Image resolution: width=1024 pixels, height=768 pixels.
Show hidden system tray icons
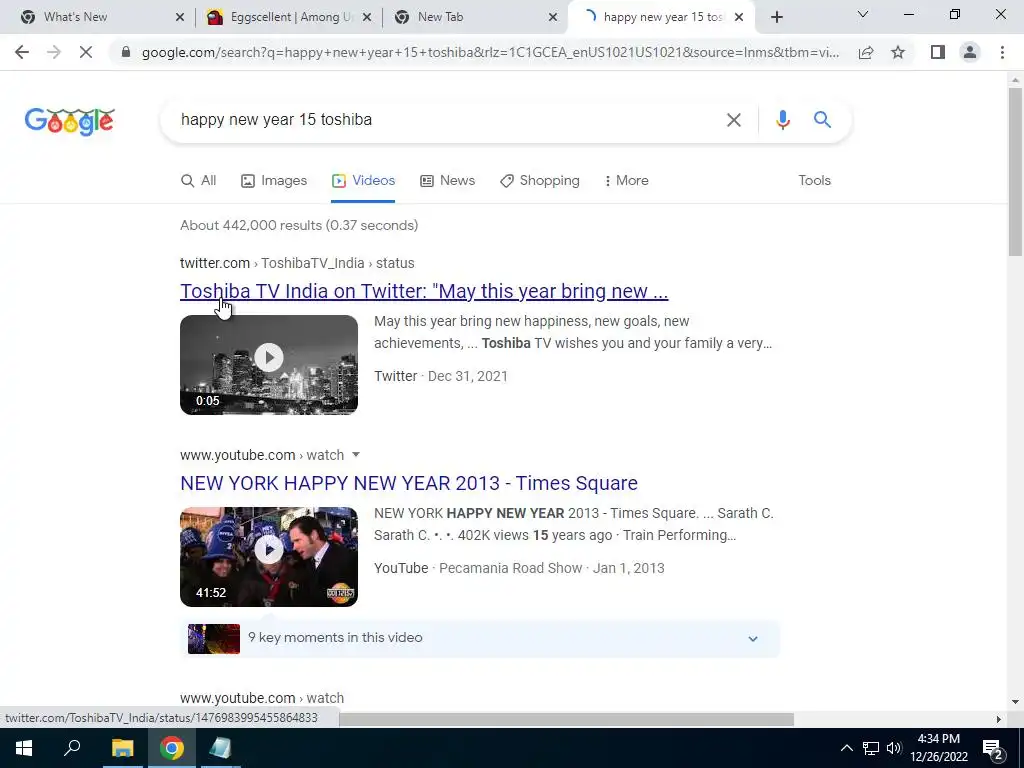coord(846,748)
